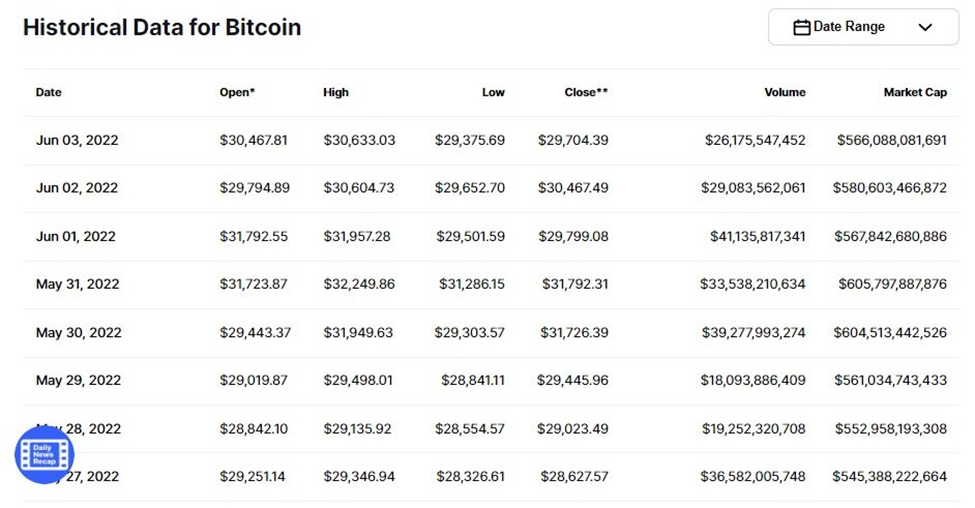Click the Volume column header
Image resolution: width=975 pixels, height=508 pixels.
pos(785,93)
